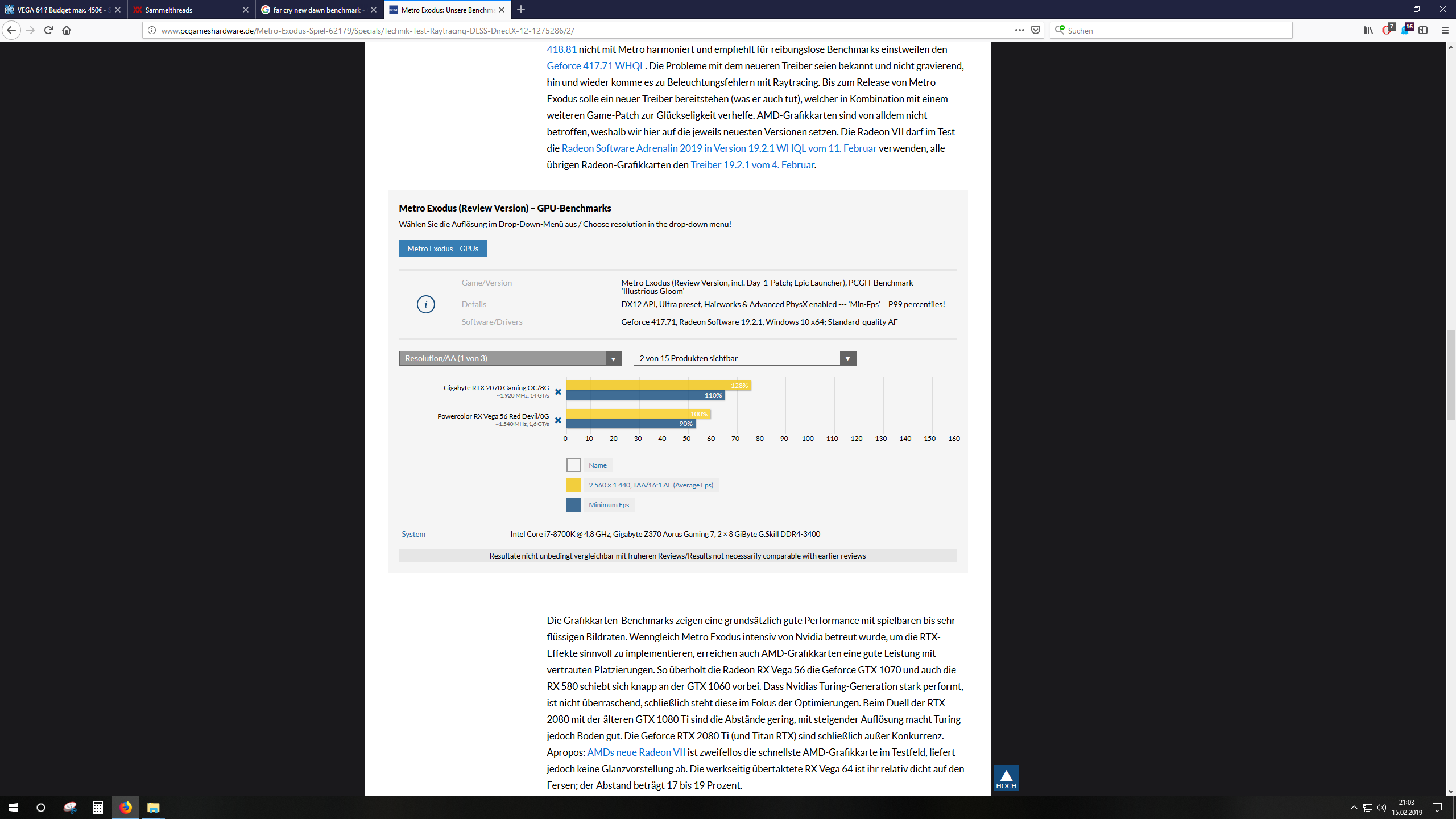Open the 'AMDs neue Radeon VII' link
1456x819 pixels.
(x=636, y=752)
